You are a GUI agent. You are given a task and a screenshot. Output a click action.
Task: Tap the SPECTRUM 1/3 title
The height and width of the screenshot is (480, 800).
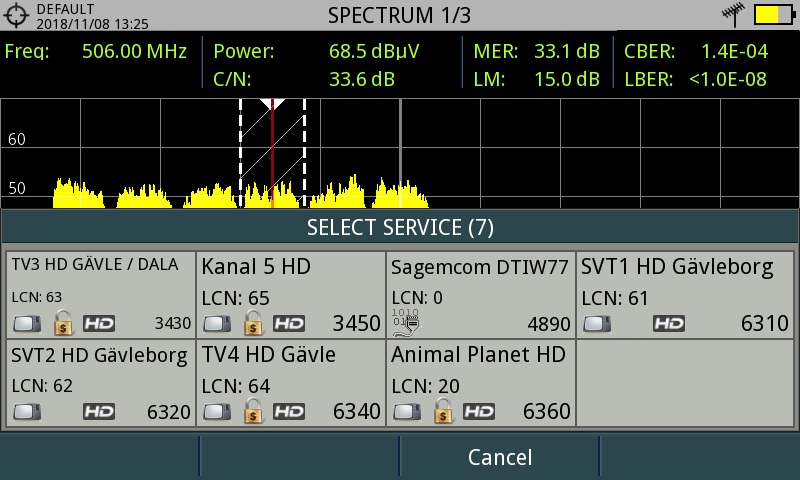click(399, 15)
